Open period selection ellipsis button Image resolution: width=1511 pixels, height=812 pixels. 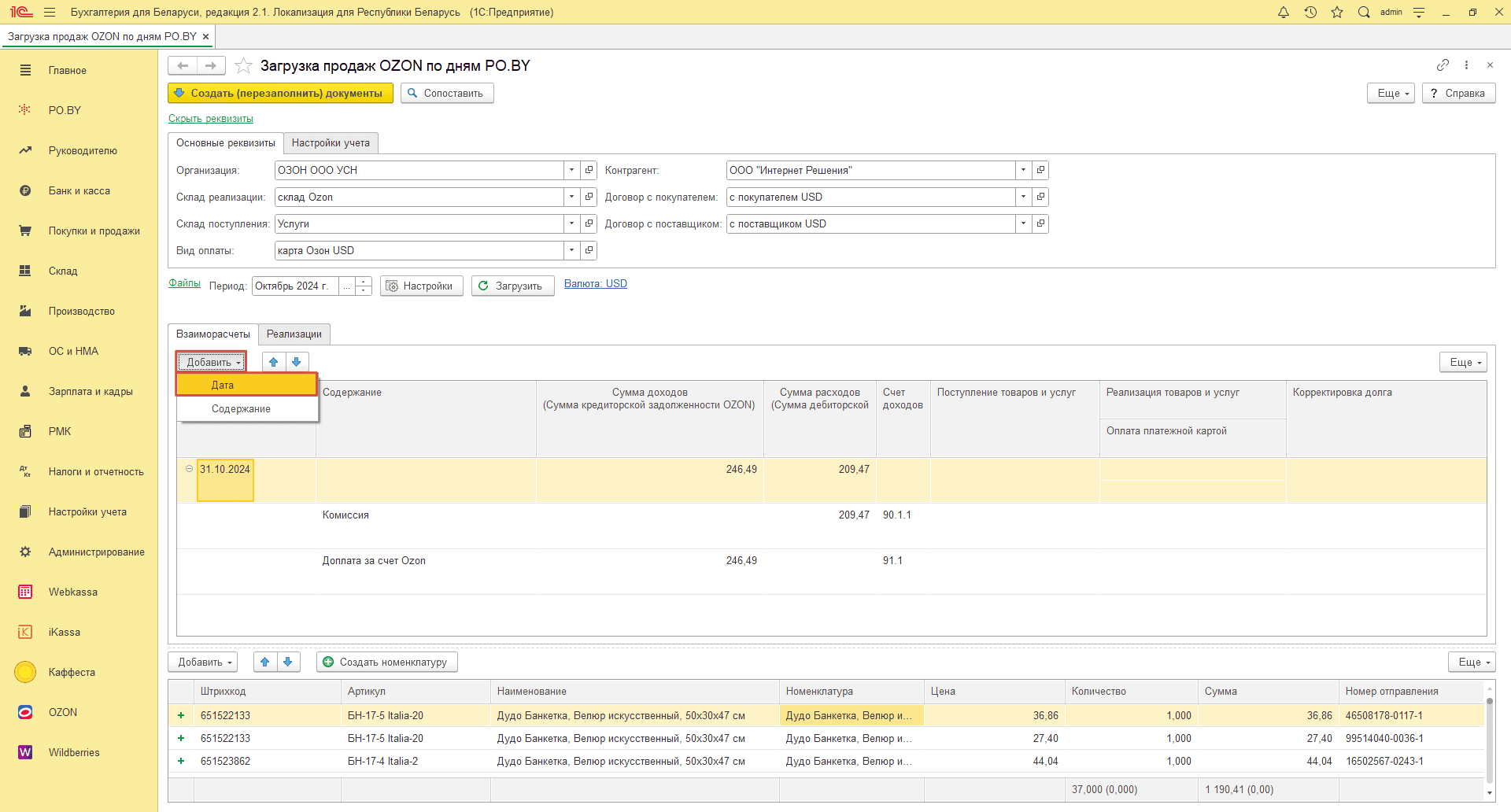pos(347,286)
